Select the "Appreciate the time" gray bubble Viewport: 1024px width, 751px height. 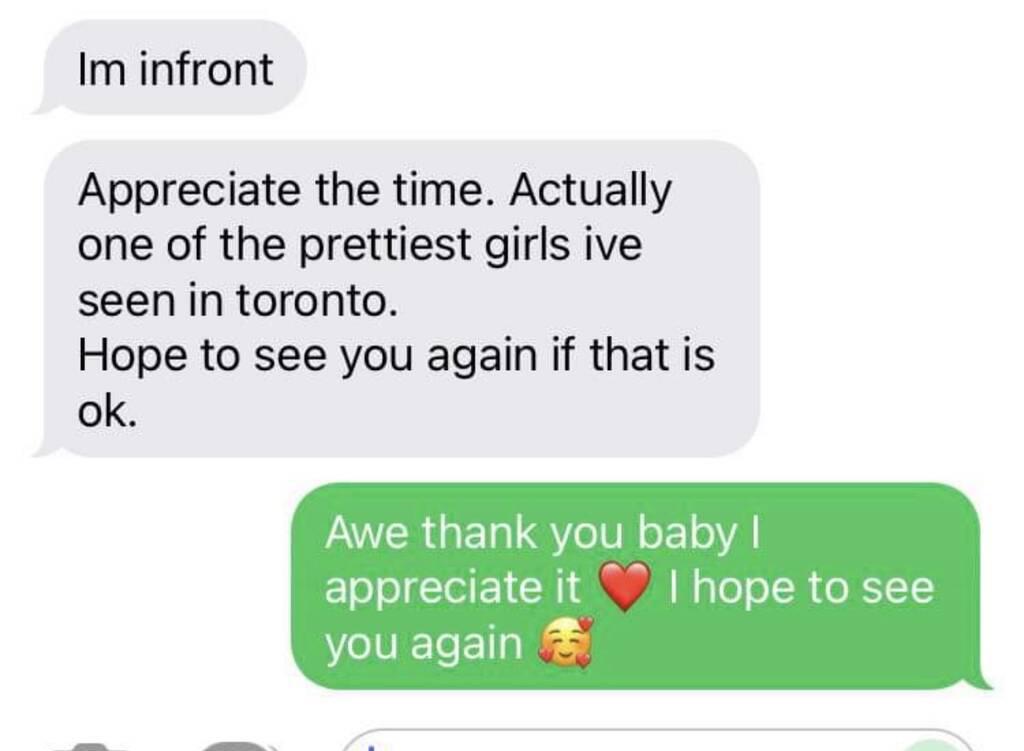pyautogui.click(x=397, y=298)
